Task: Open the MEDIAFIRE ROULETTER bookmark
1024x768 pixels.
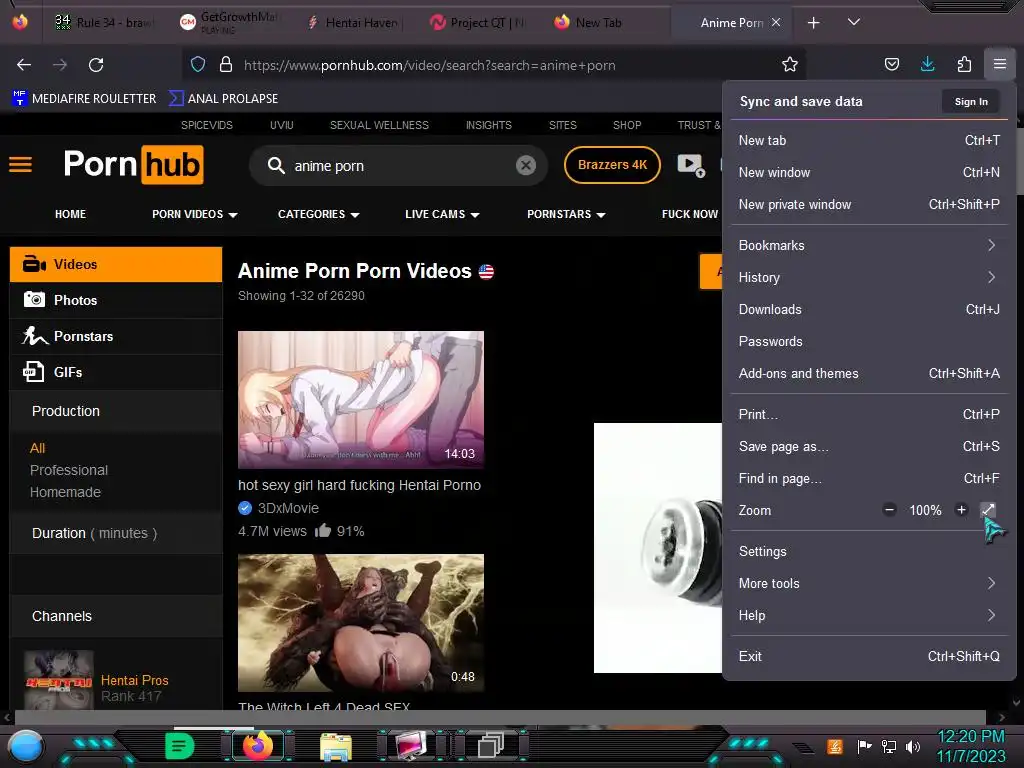Action: 84,99
